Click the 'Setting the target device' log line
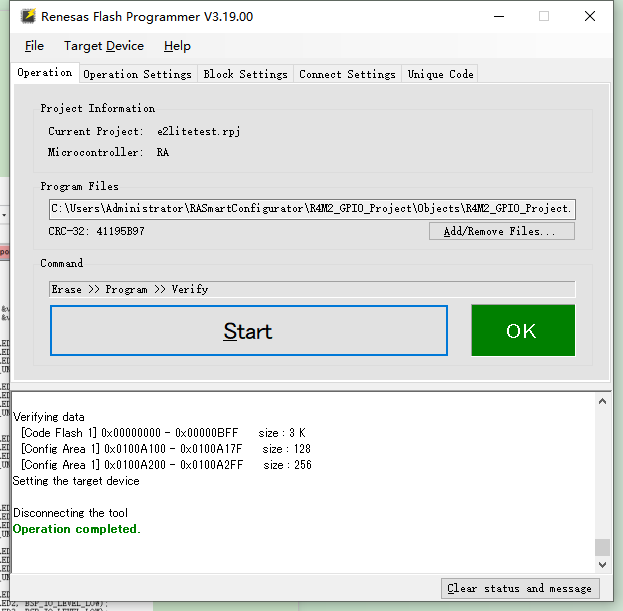Image resolution: width=623 pixels, height=611 pixels. point(76,481)
